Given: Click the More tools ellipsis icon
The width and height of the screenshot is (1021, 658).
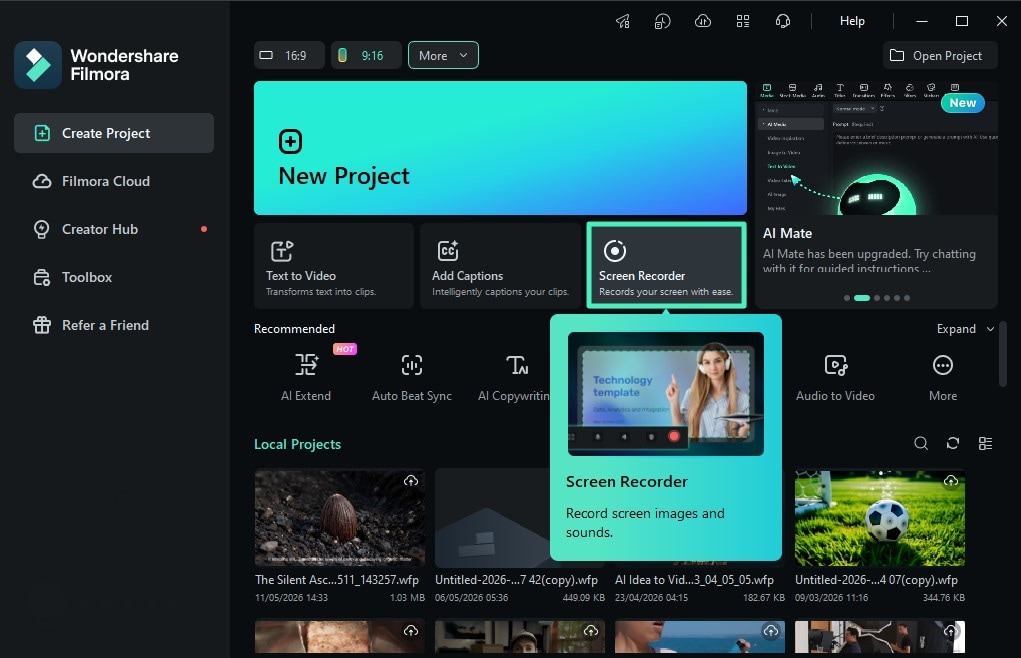Looking at the screenshot, I should tap(943, 365).
